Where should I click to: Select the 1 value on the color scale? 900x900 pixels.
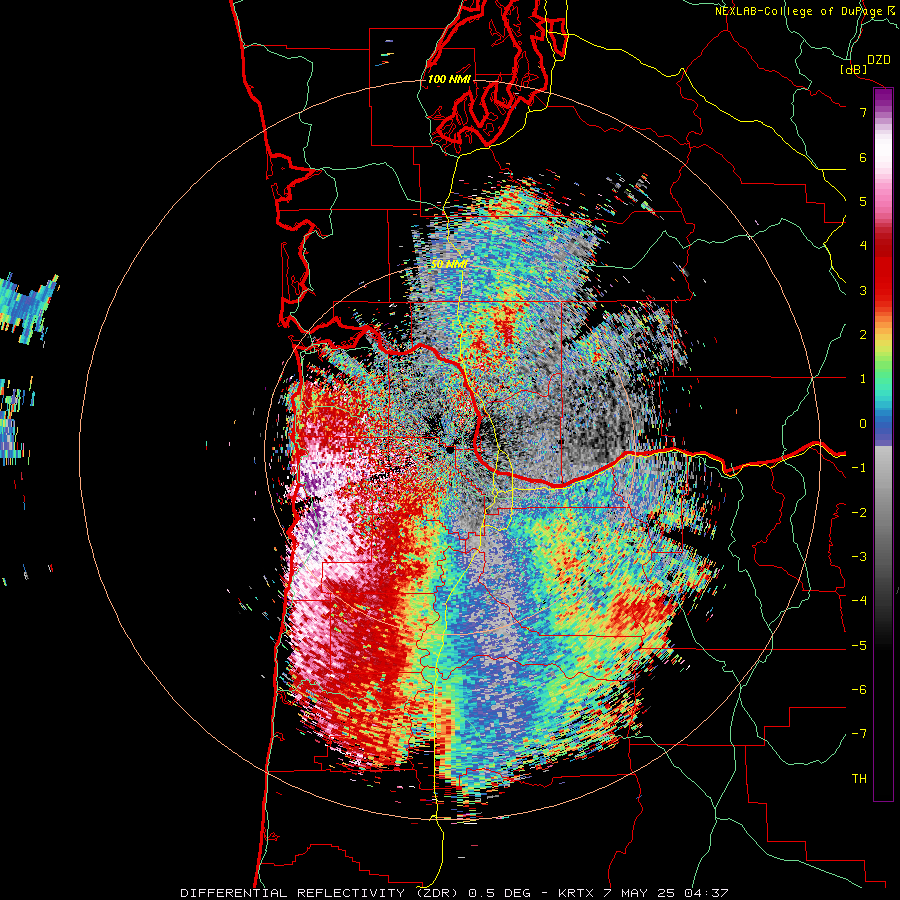coord(863,379)
